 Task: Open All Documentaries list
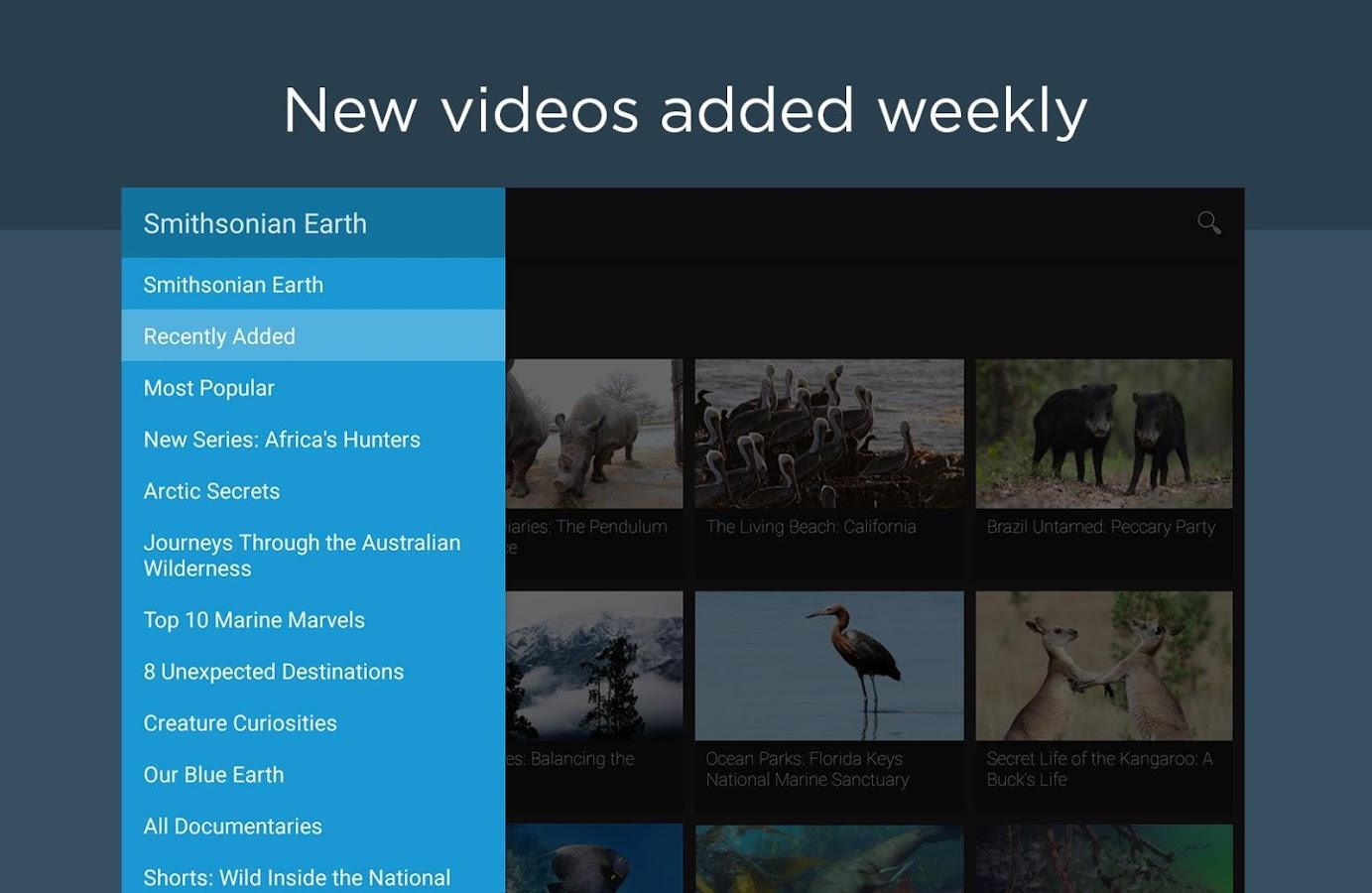232,827
